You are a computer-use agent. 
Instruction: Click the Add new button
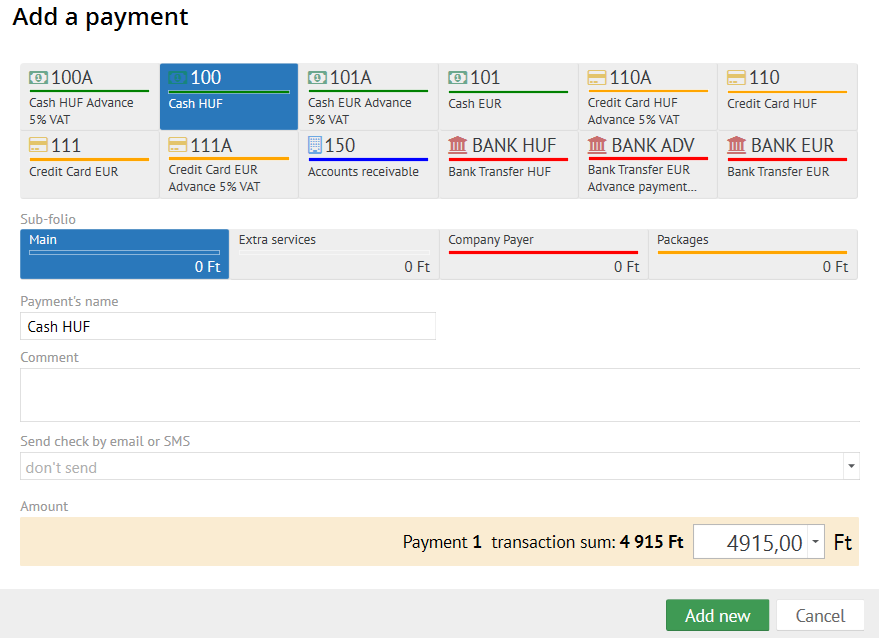coord(717,616)
